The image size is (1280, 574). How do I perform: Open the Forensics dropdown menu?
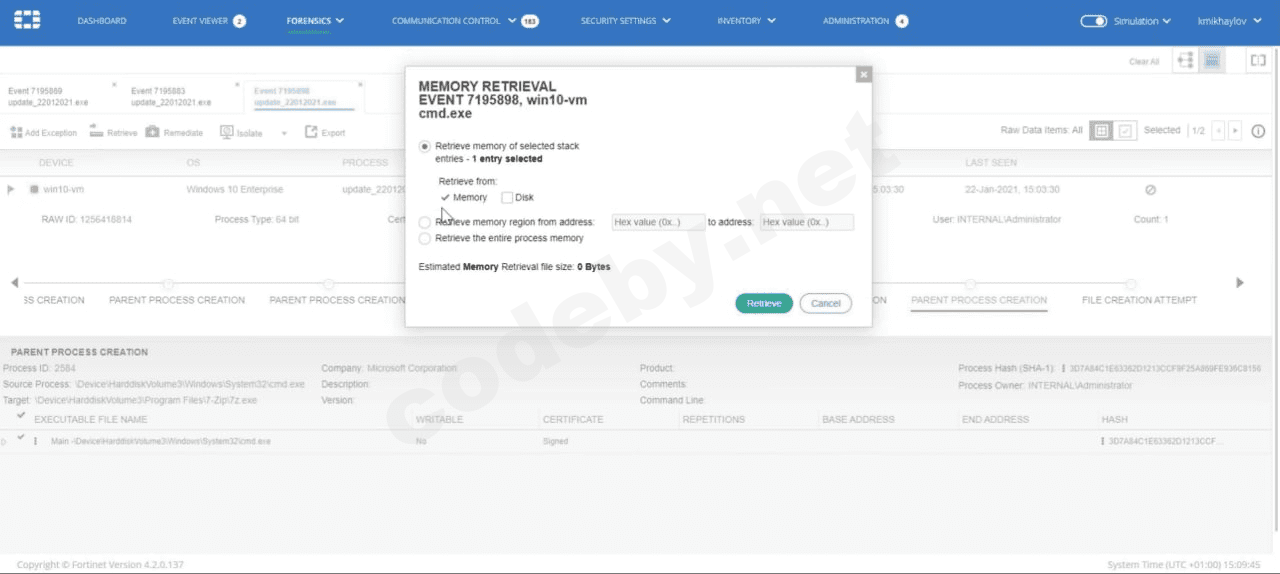pyautogui.click(x=315, y=21)
